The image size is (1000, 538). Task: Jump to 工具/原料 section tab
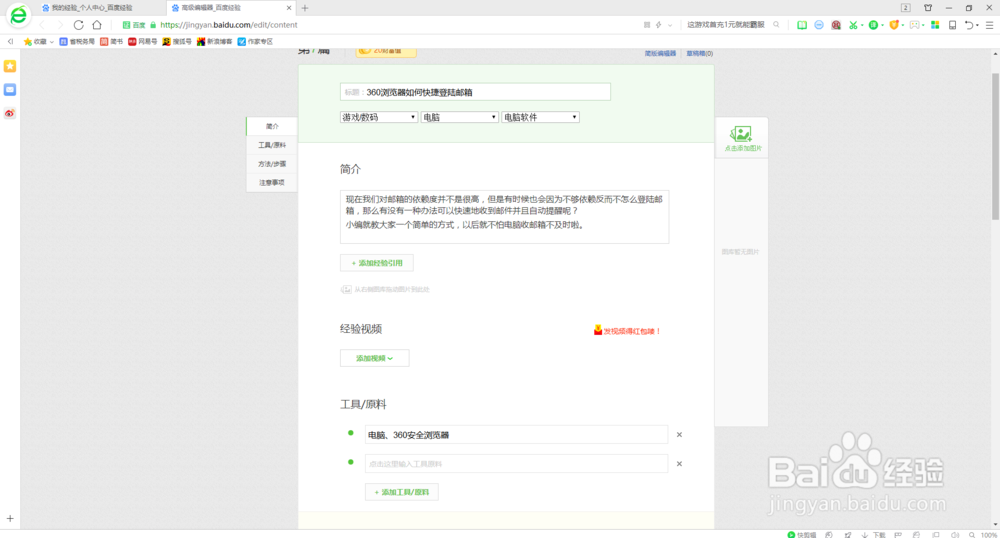272,145
